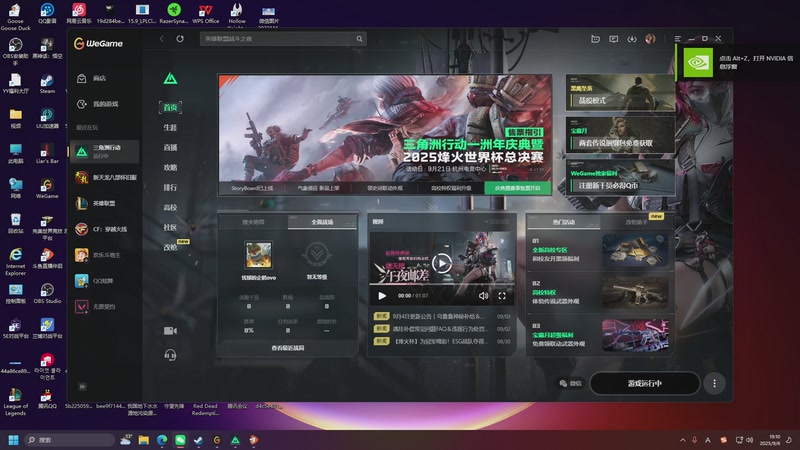This screenshot has width=800, height=450.
Task: Mute the video with speaker icon
Action: [484, 296]
